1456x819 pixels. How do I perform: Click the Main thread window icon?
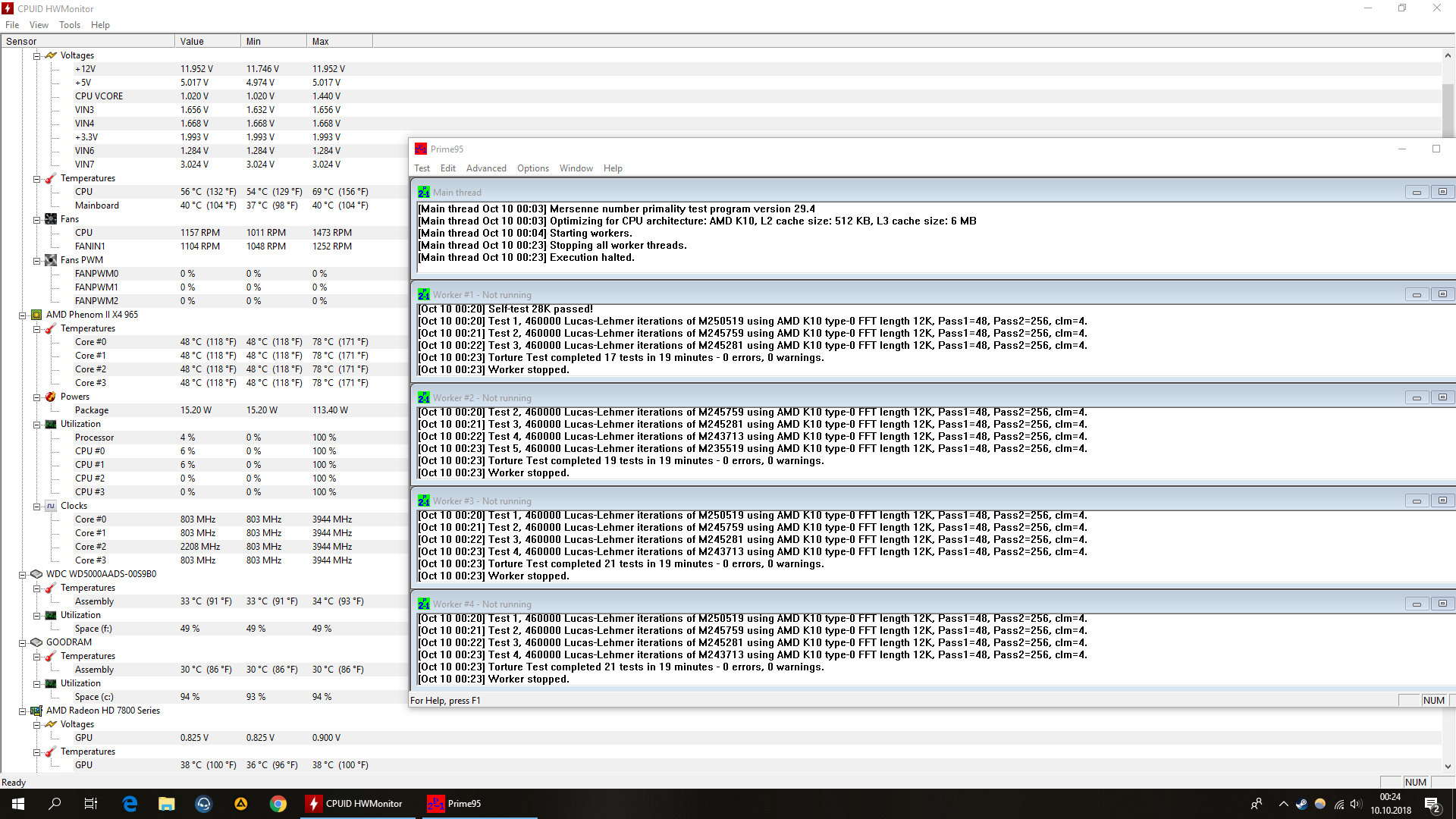(423, 193)
